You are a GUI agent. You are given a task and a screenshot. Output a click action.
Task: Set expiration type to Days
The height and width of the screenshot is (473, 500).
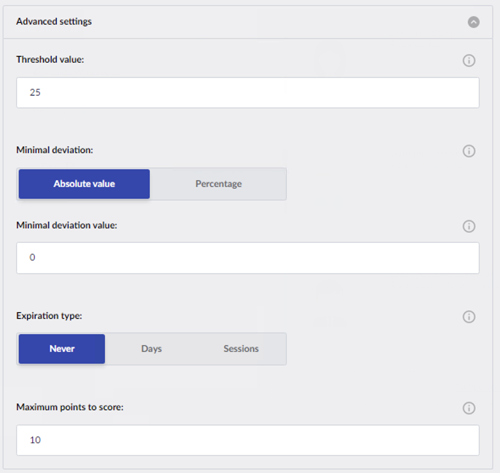[151, 349]
